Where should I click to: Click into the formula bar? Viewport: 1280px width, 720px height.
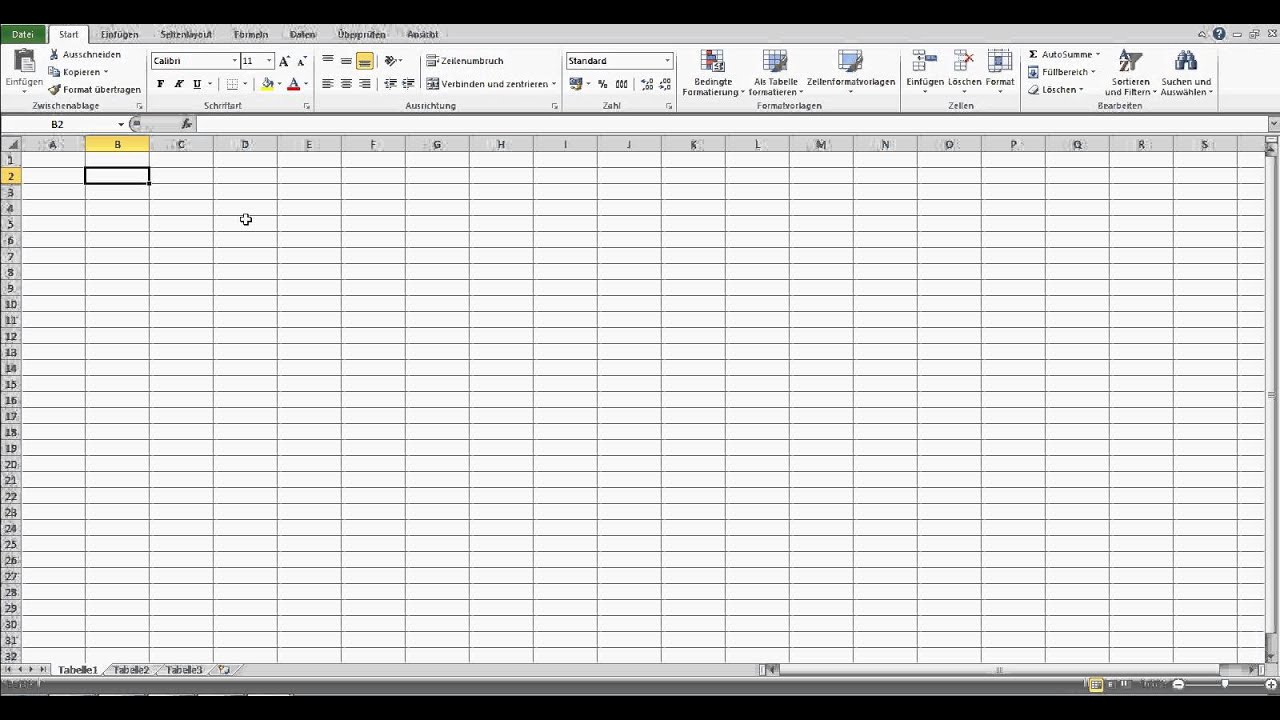click(731, 124)
